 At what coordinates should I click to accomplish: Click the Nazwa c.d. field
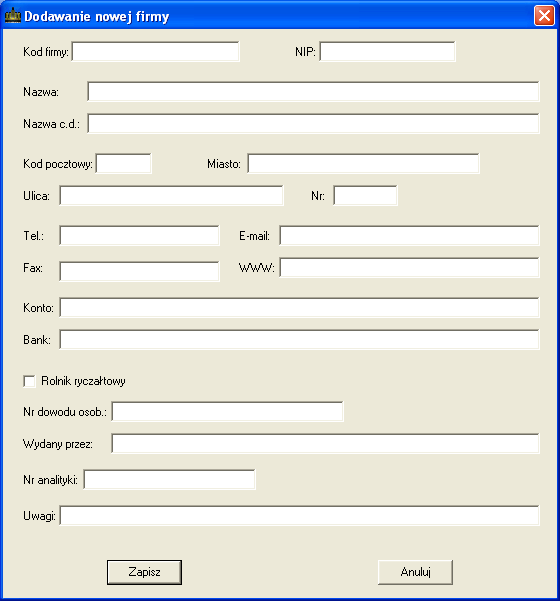(x=313, y=123)
